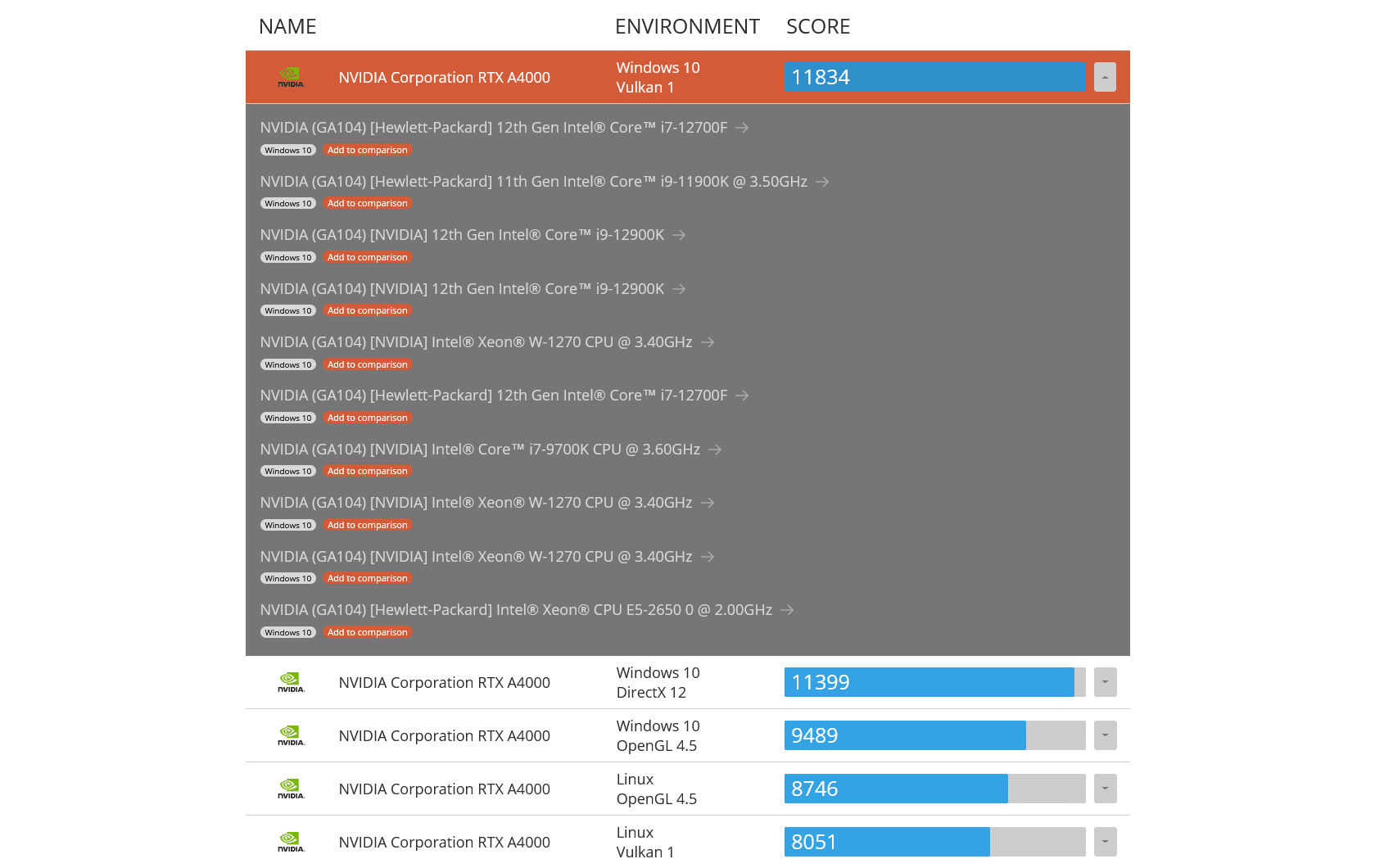Select RTX A4000 name in Linux OpenGL 4.5 row
The image size is (1375, 868).
[x=445, y=789]
